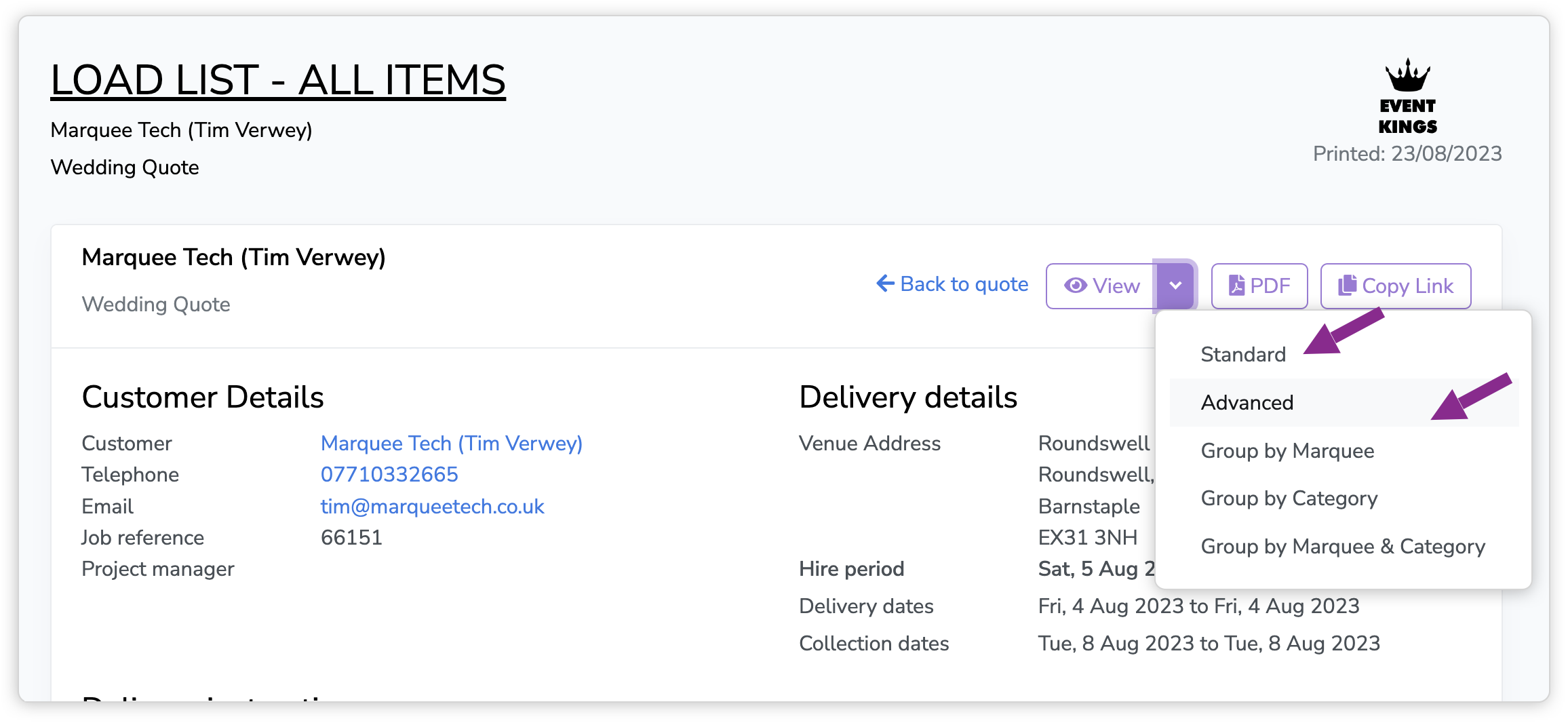Go back to quote
1568x723 pixels.
coord(952,284)
